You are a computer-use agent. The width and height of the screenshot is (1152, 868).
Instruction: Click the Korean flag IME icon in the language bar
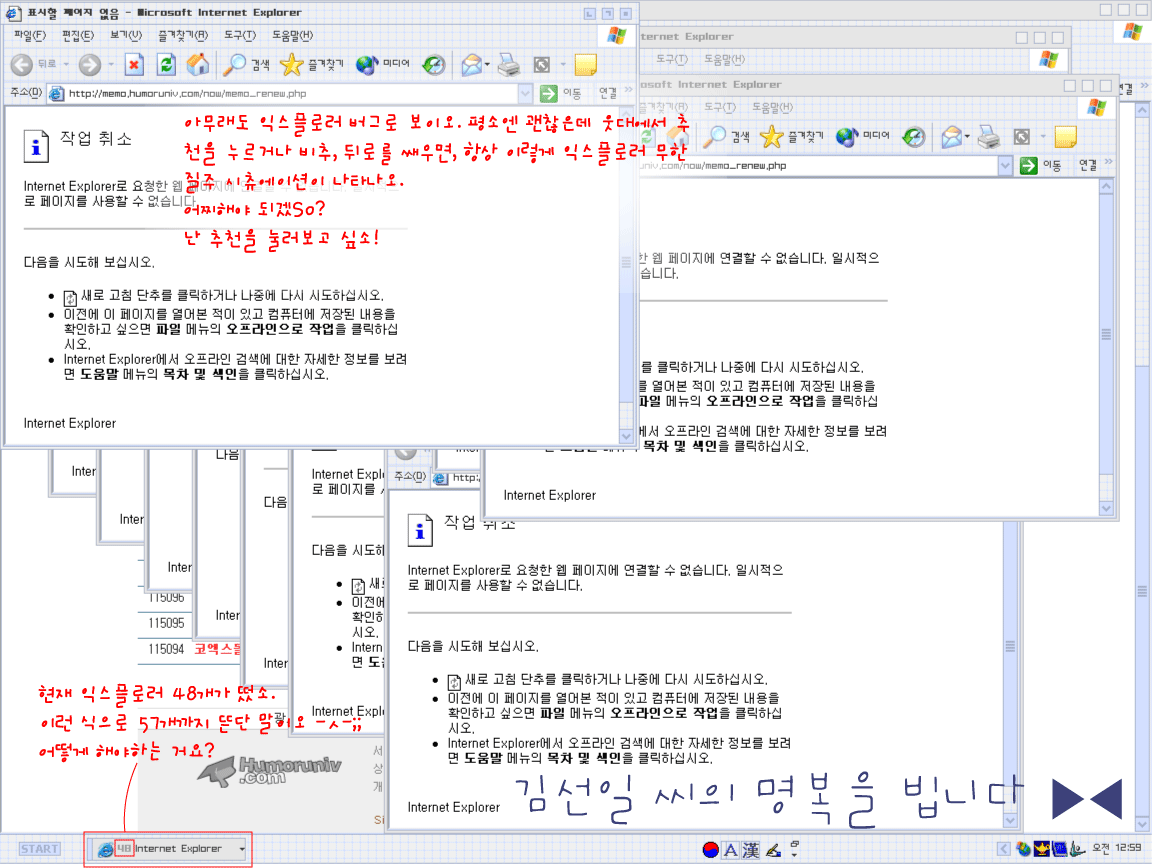click(x=710, y=850)
